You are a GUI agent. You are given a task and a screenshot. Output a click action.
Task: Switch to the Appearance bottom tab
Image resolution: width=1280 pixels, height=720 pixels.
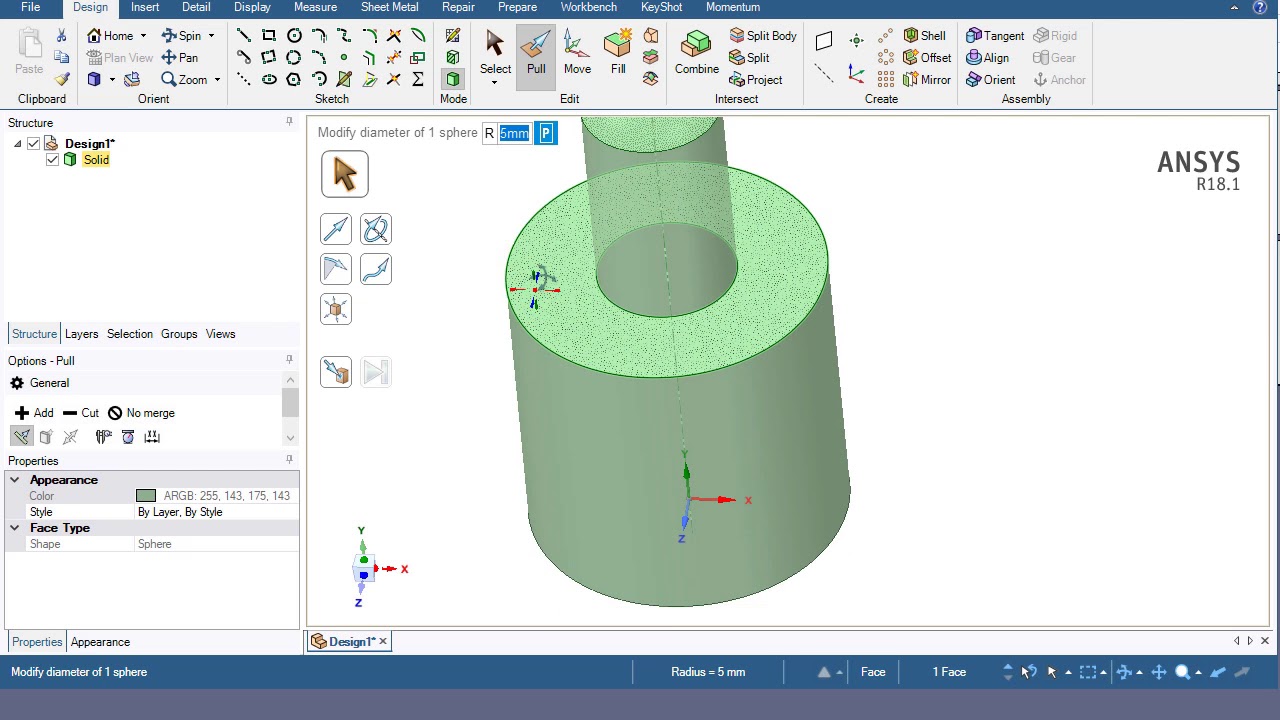tap(100, 642)
